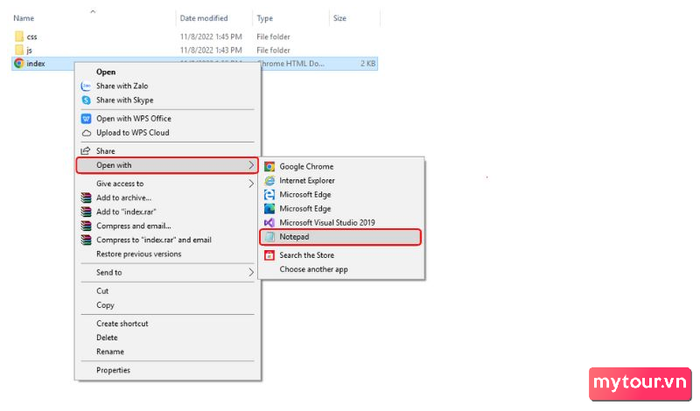Click the second Microsoft Edge icon (new)
700x411 pixels.
[x=269, y=209]
